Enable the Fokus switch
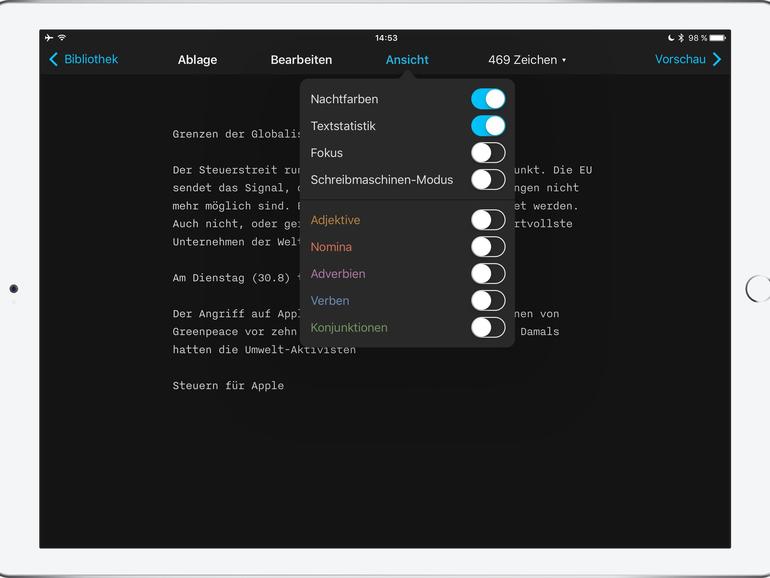 pyautogui.click(x=488, y=153)
